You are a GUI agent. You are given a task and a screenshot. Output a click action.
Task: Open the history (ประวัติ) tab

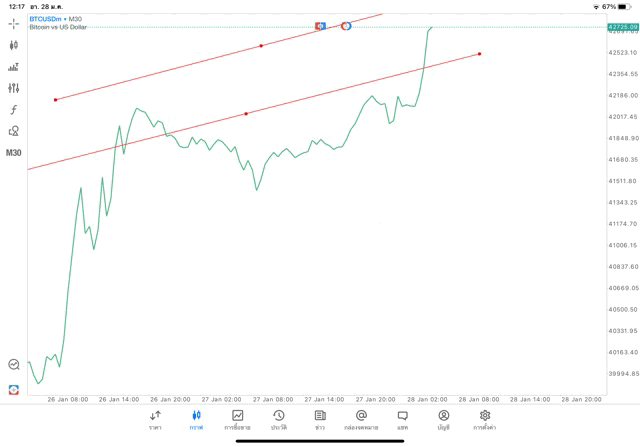pos(279,419)
